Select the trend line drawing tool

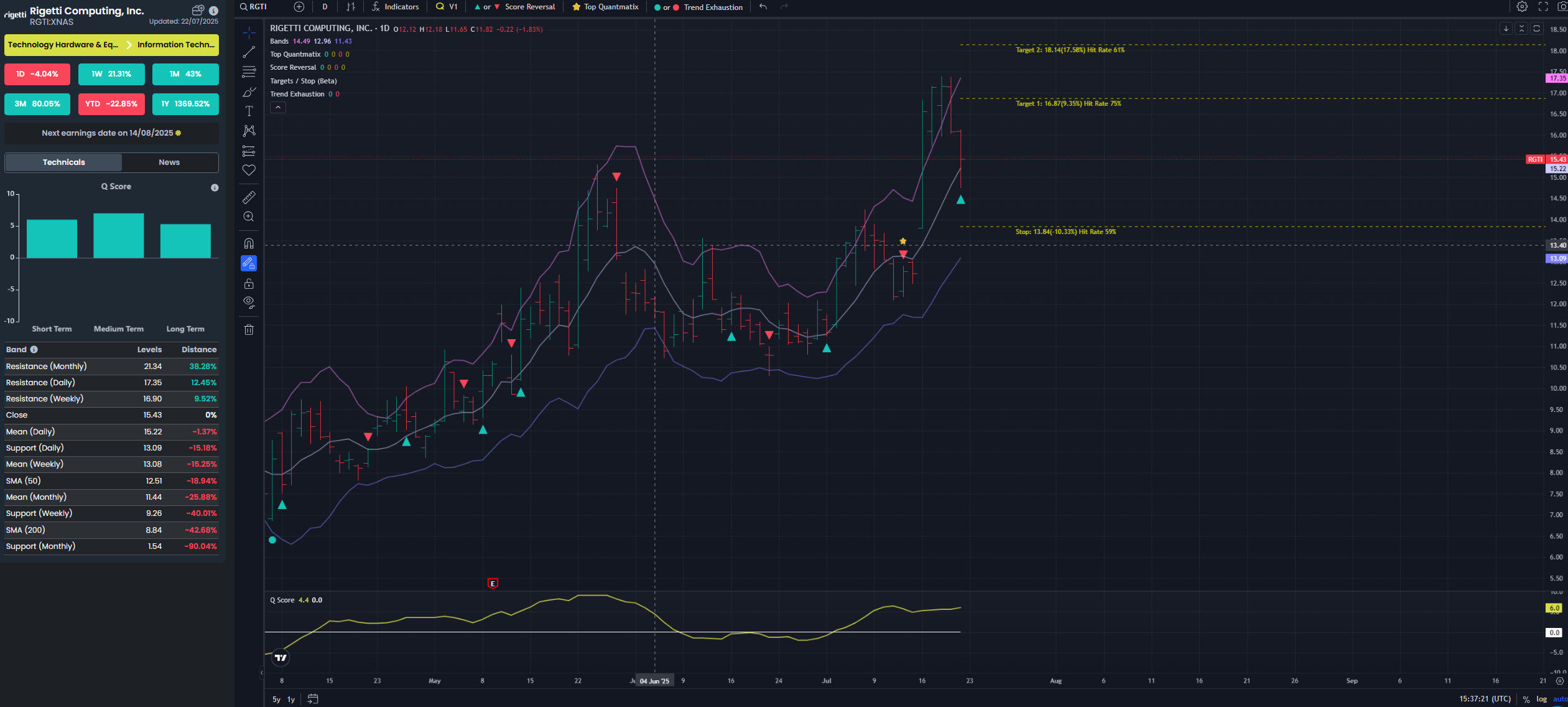249,52
